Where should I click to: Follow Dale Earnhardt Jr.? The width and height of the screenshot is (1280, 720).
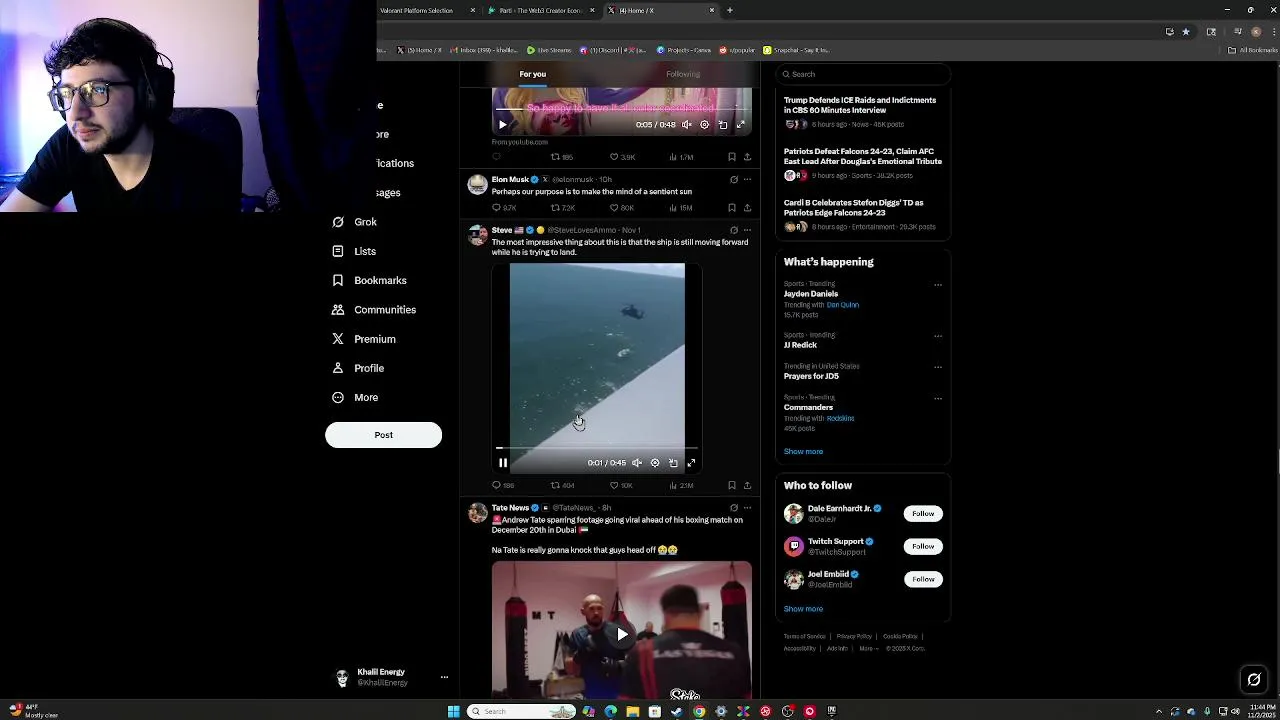(x=923, y=514)
